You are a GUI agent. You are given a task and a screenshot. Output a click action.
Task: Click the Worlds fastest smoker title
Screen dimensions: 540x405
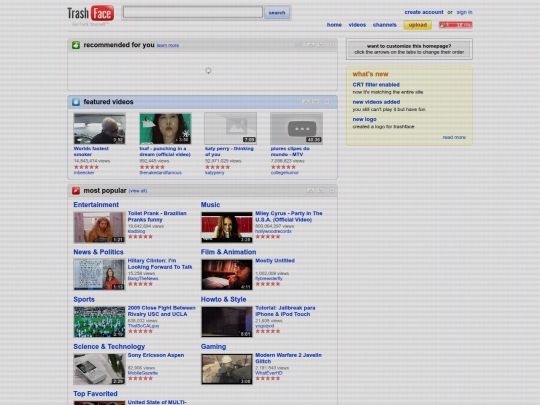(91, 152)
